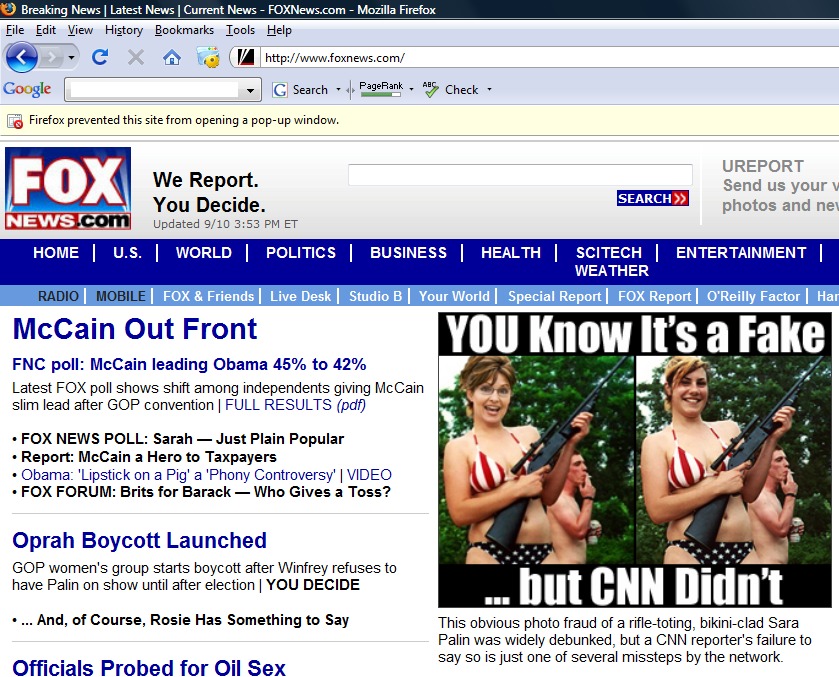Expand the spell Check dropdown arrow
839x677 pixels.
point(489,90)
